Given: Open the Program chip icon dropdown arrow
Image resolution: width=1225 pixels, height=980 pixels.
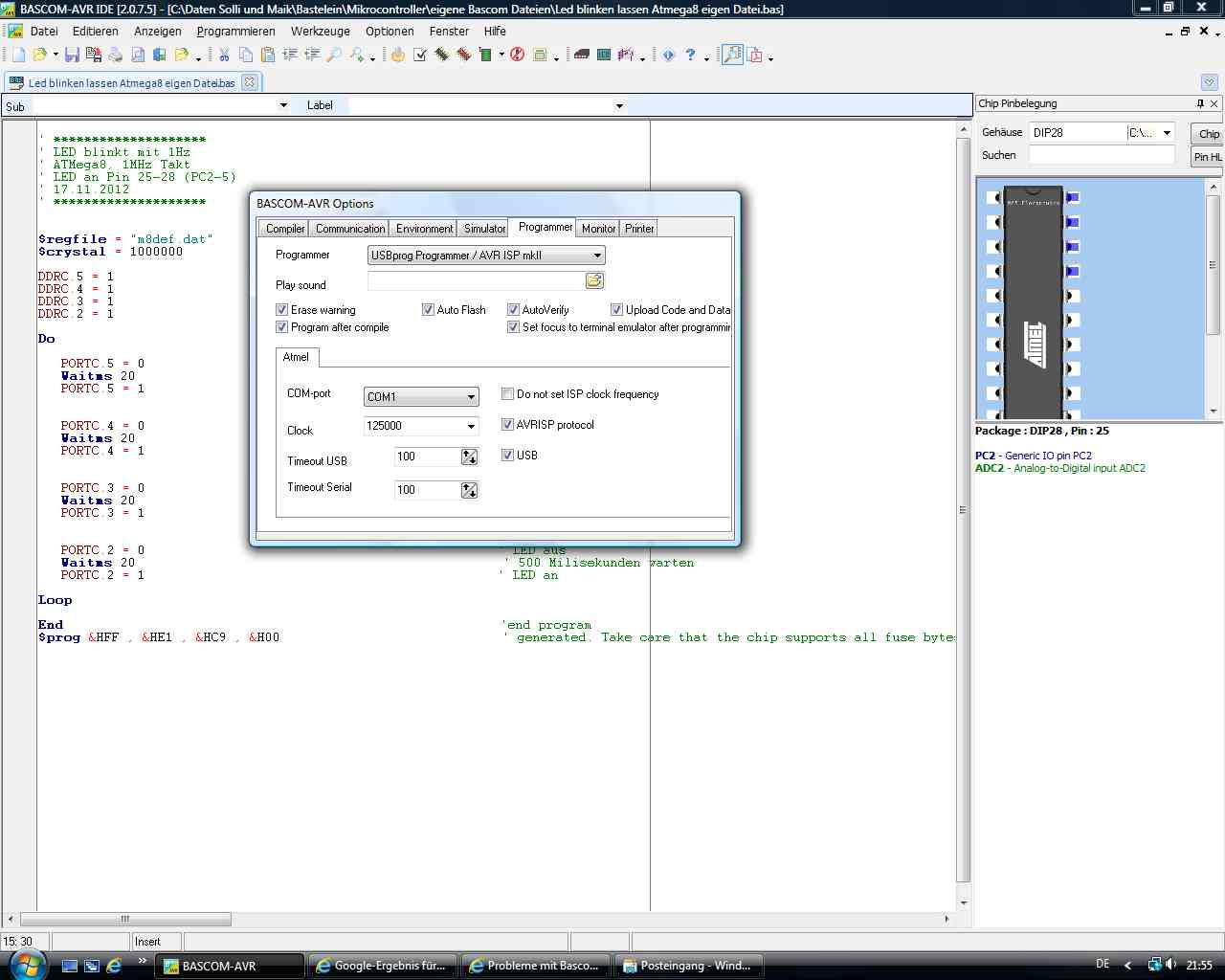Looking at the screenshot, I should coord(501,56).
